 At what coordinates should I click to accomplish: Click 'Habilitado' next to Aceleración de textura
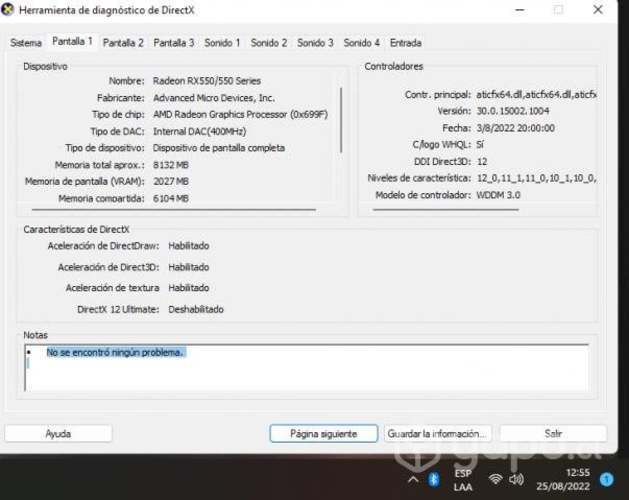coord(189,288)
